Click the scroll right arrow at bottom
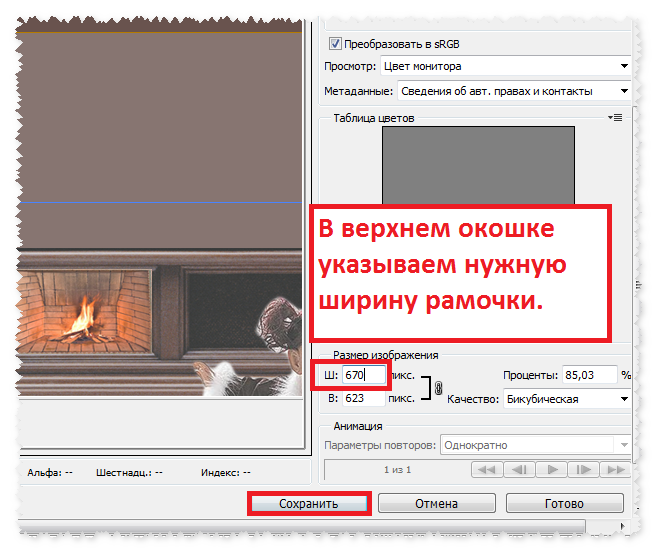 click(x=623, y=525)
